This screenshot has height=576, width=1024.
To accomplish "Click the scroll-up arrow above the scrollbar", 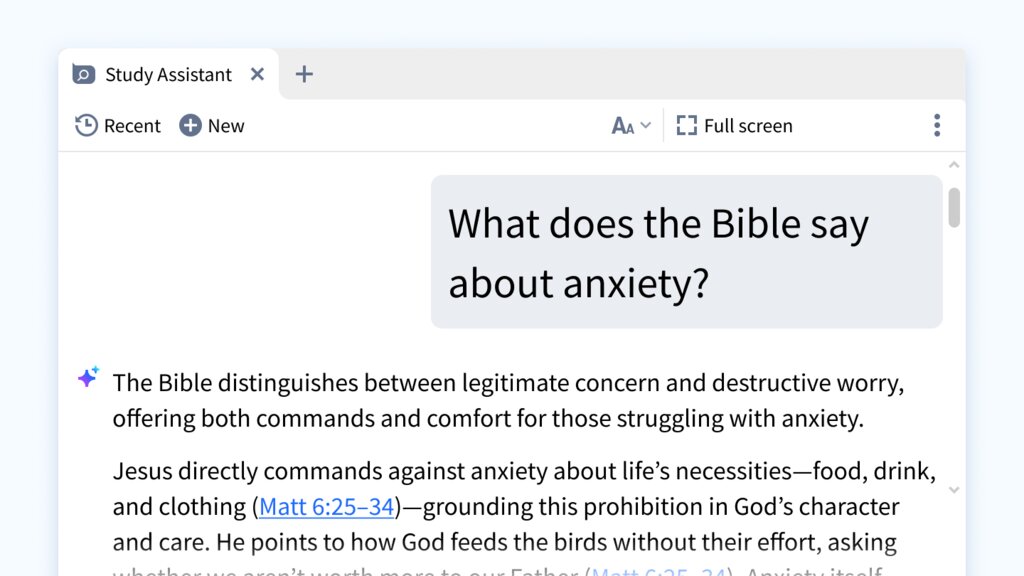I will click(952, 163).
